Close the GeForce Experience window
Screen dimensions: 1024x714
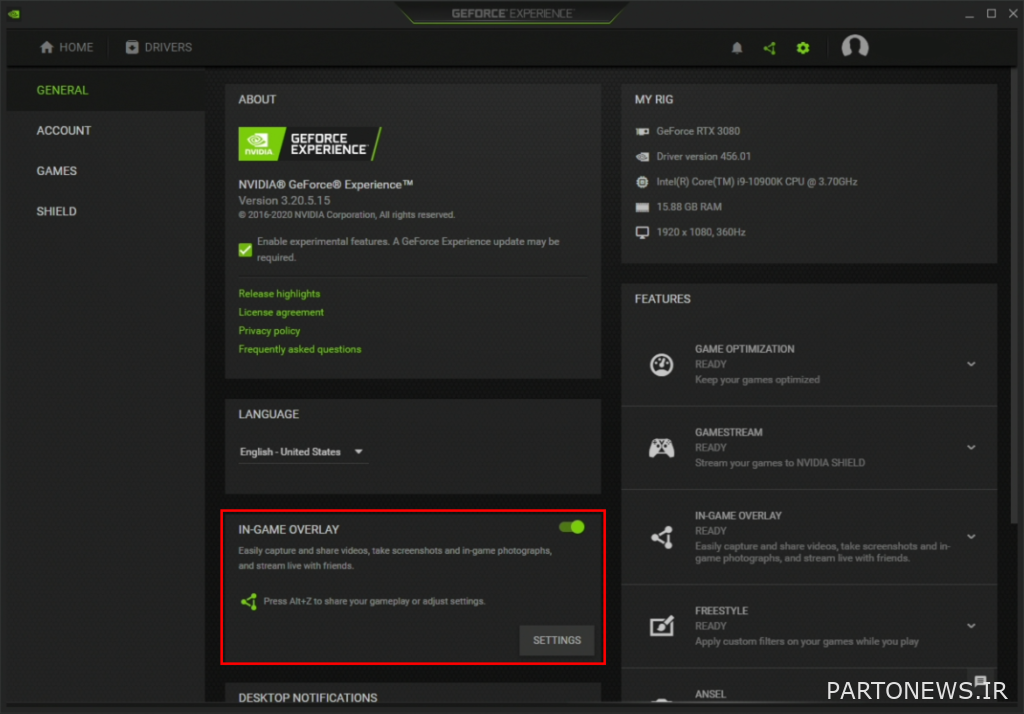click(1013, 14)
